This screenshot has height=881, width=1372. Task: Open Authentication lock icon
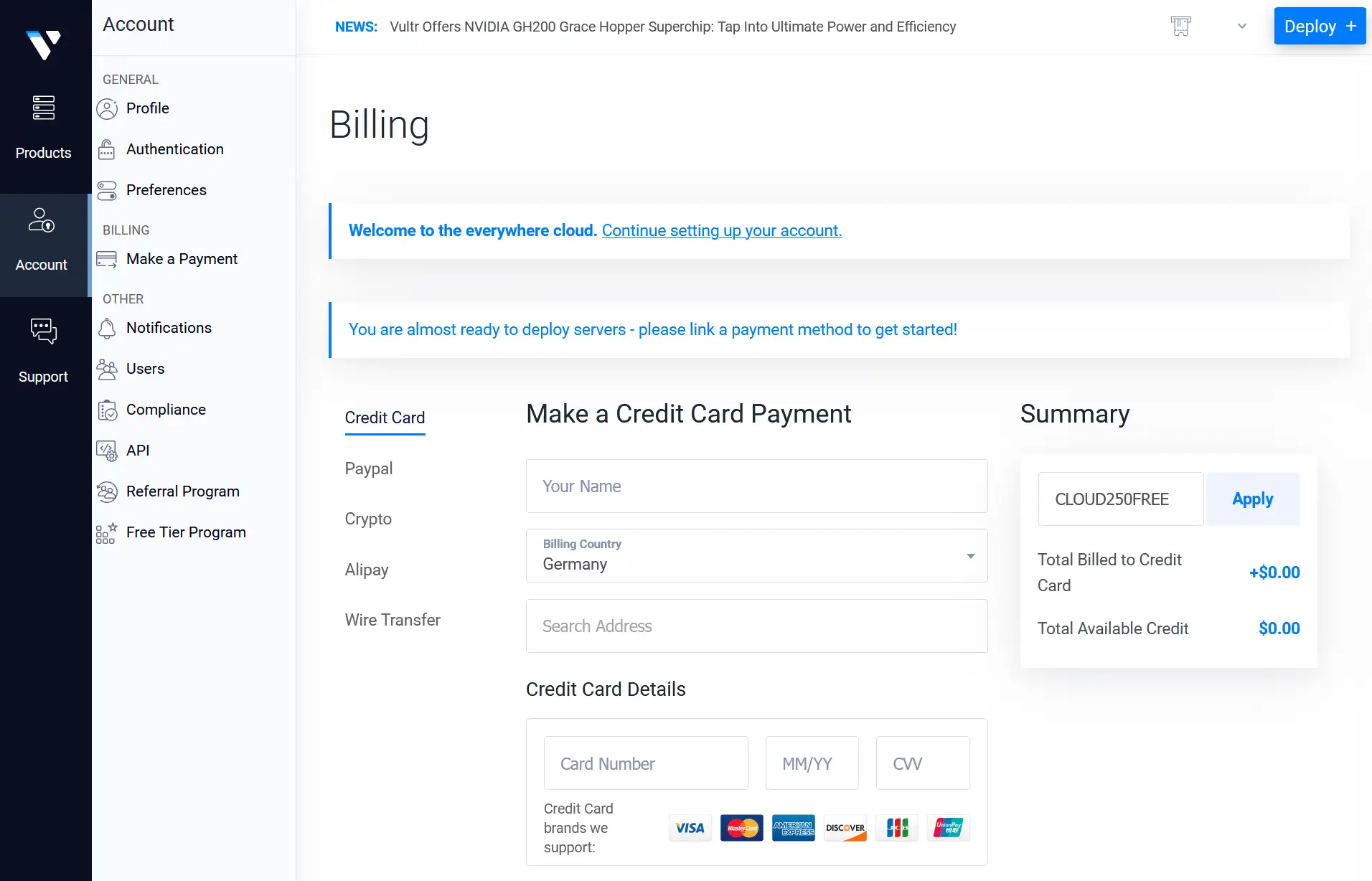(x=107, y=149)
